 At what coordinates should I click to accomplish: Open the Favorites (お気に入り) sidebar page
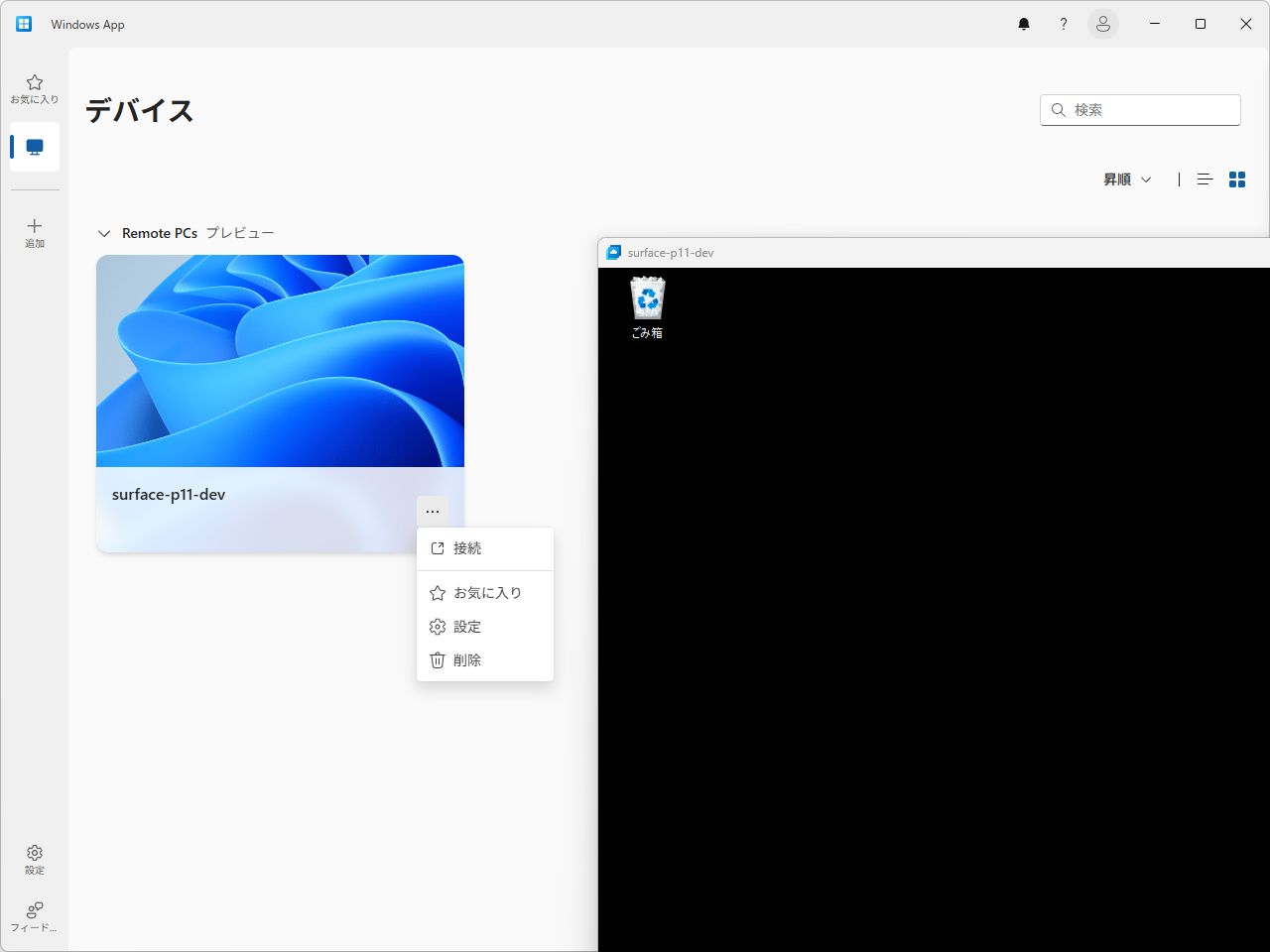tap(35, 88)
